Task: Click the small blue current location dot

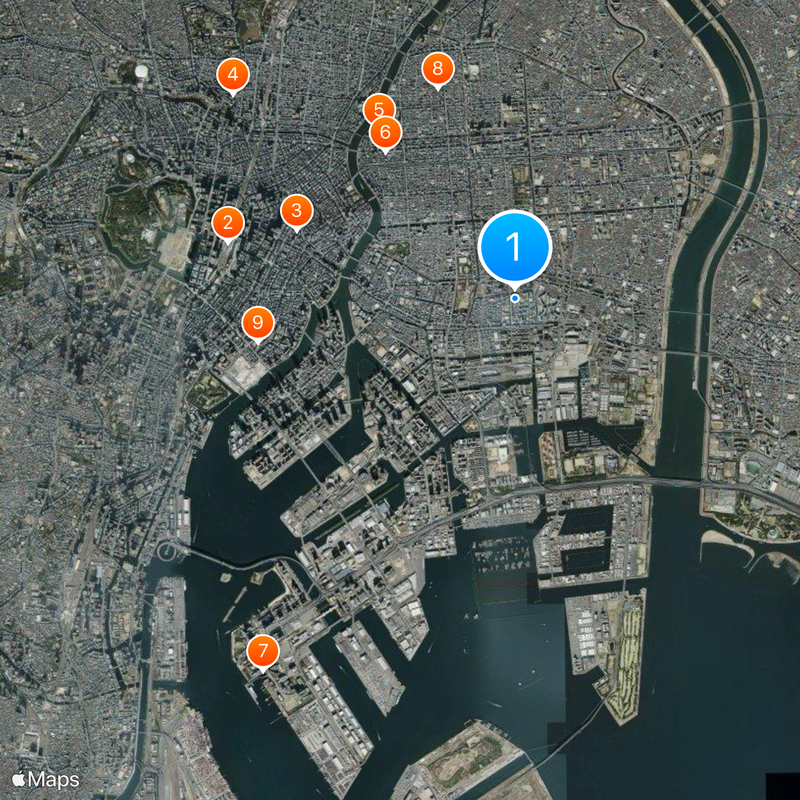Action: [515, 298]
